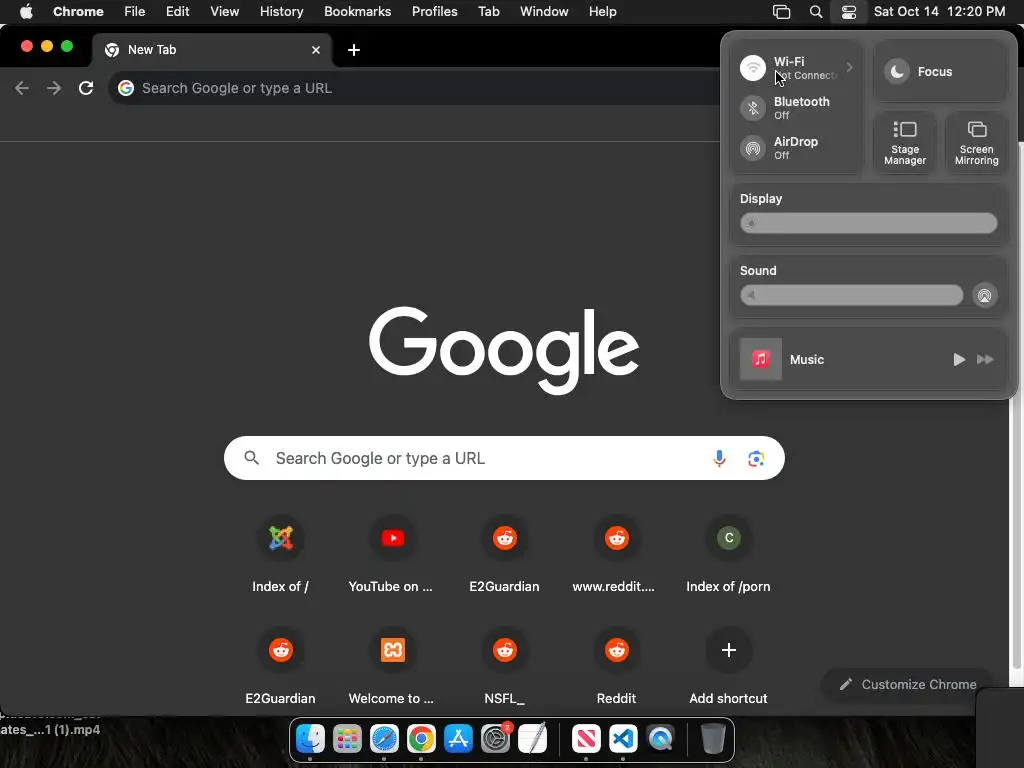Open Stage Manager window icon in menu bar

point(781,12)
